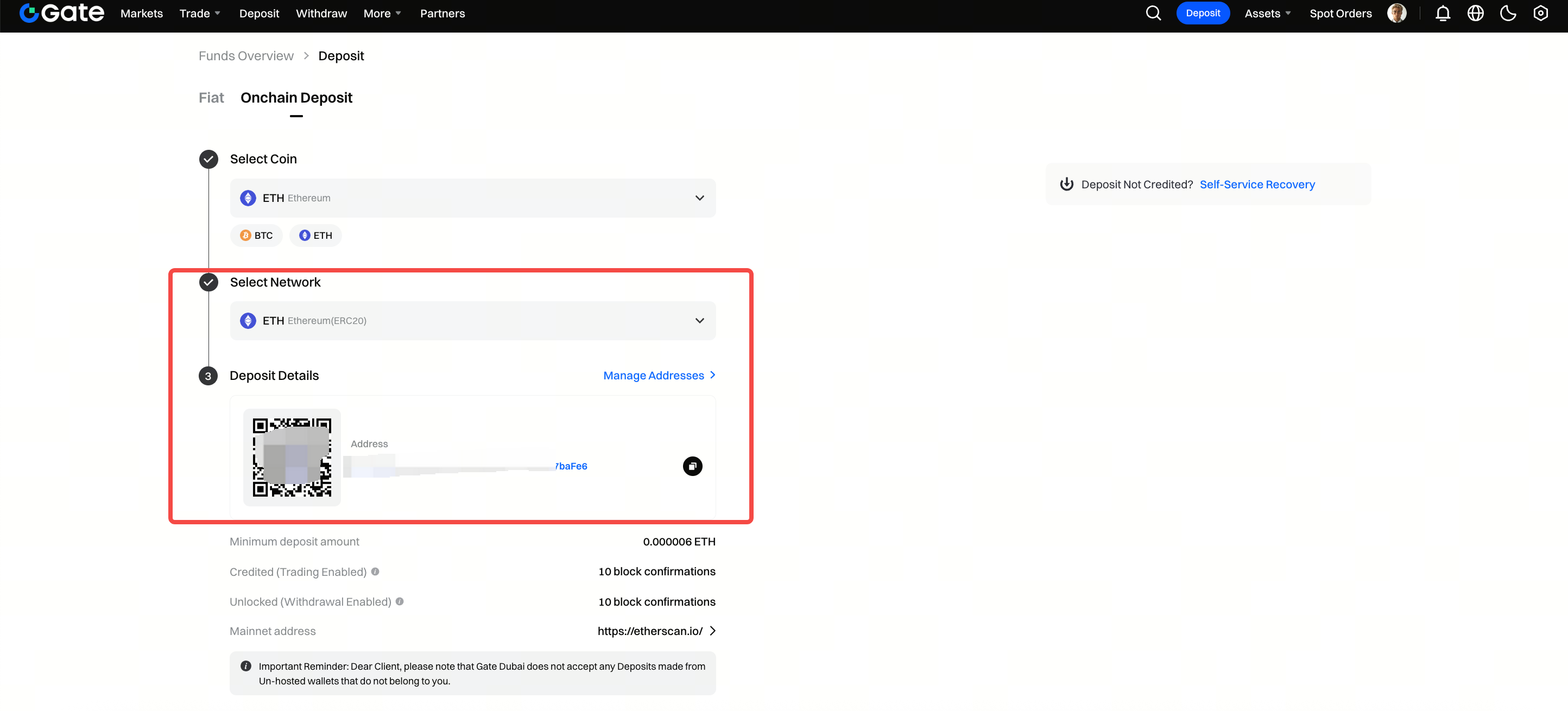The width and height of the screenshot is (1568, 711).
Task: Open language globe icon
Action: click(x=1476, y=13)
